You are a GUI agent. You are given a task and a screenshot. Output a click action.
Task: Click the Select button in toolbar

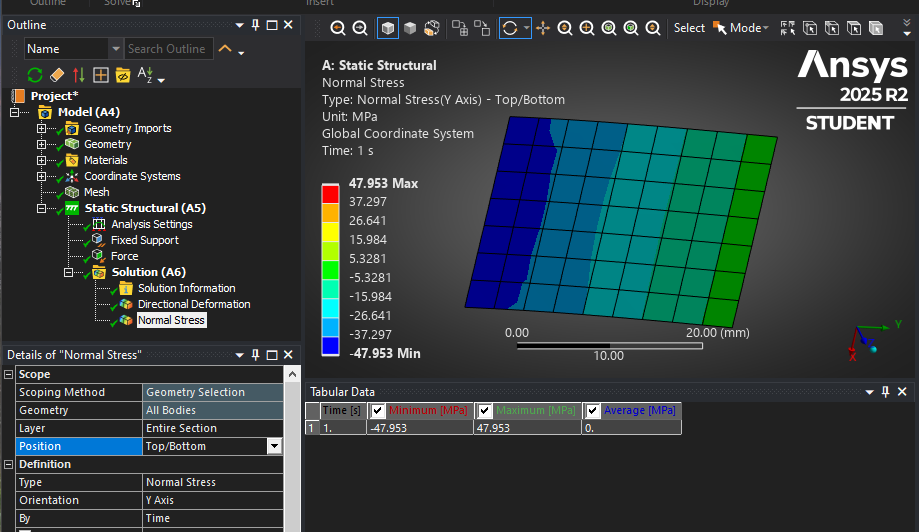click(689, 28)
